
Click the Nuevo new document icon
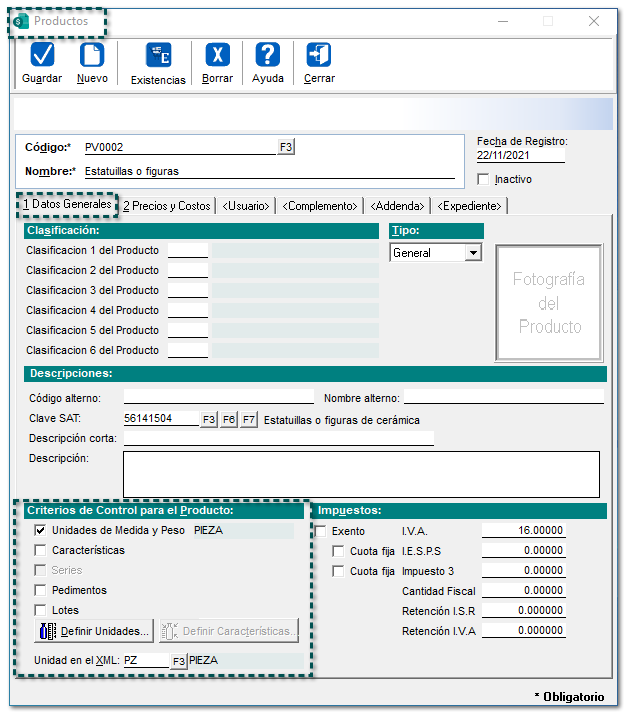(92, 55)
